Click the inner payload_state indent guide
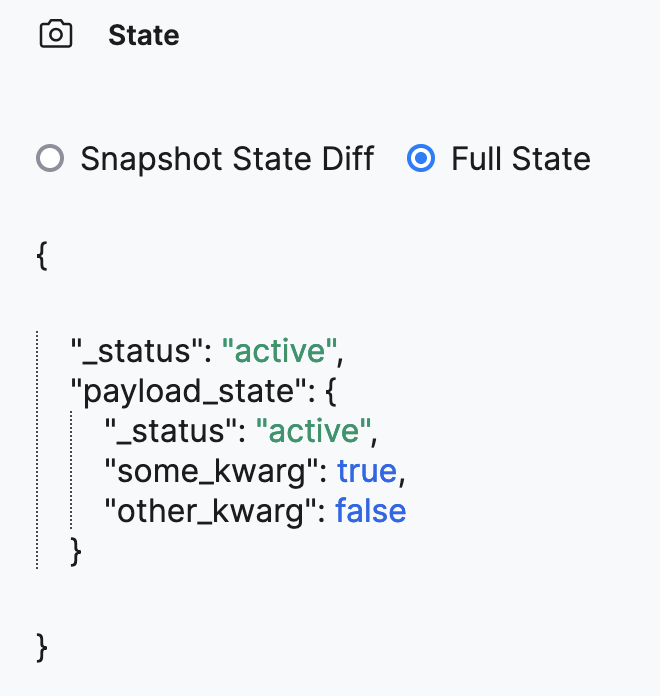 click(x=71, y=470)
